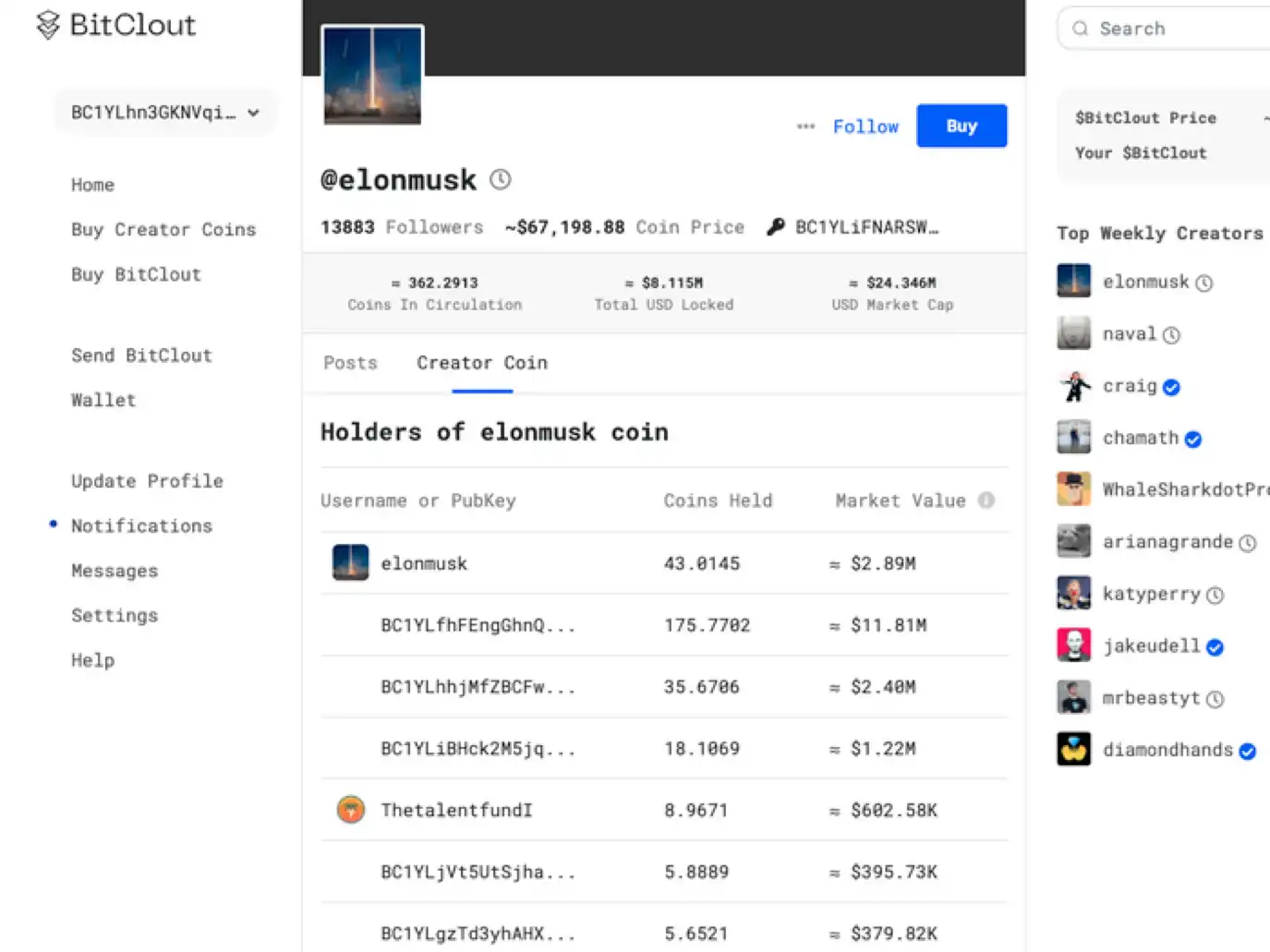The height and width of the screenshot is (952, 1270).
Task: Click the Market Value info icon
Action: [986, 500]
